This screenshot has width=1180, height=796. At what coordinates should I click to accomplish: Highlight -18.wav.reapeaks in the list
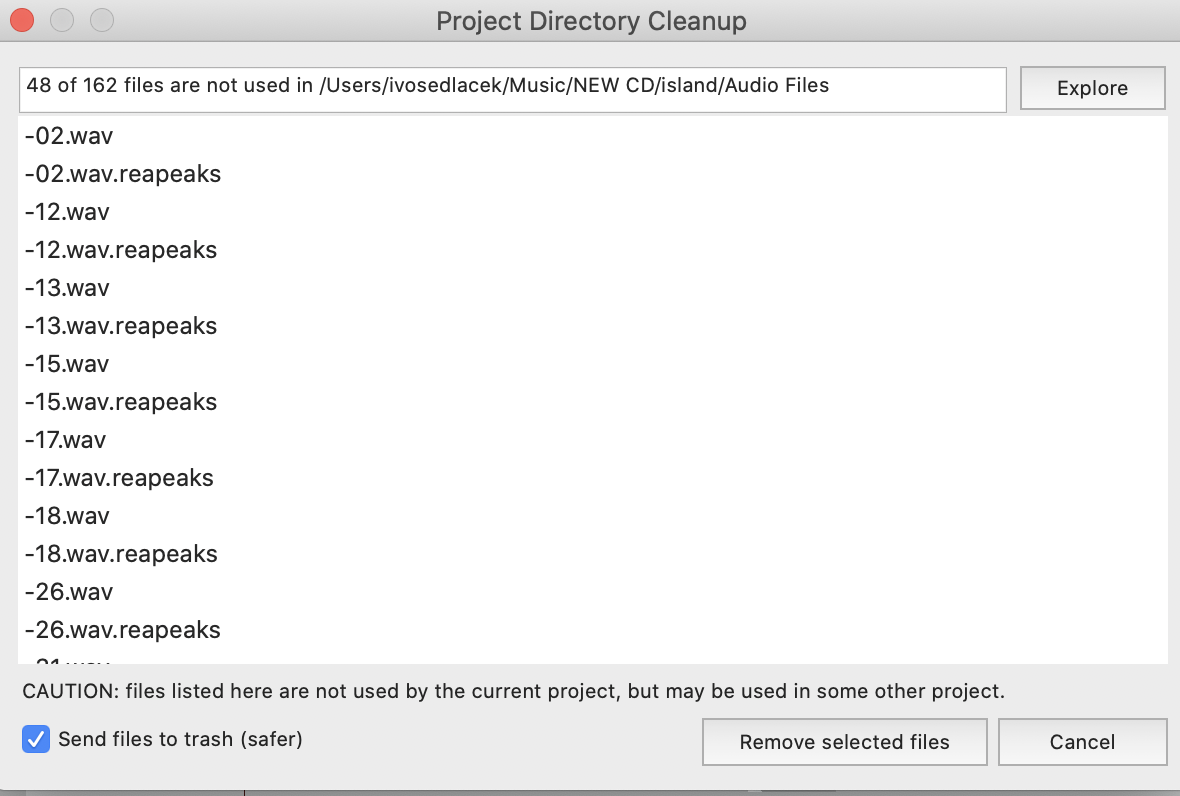pos(121,554)
